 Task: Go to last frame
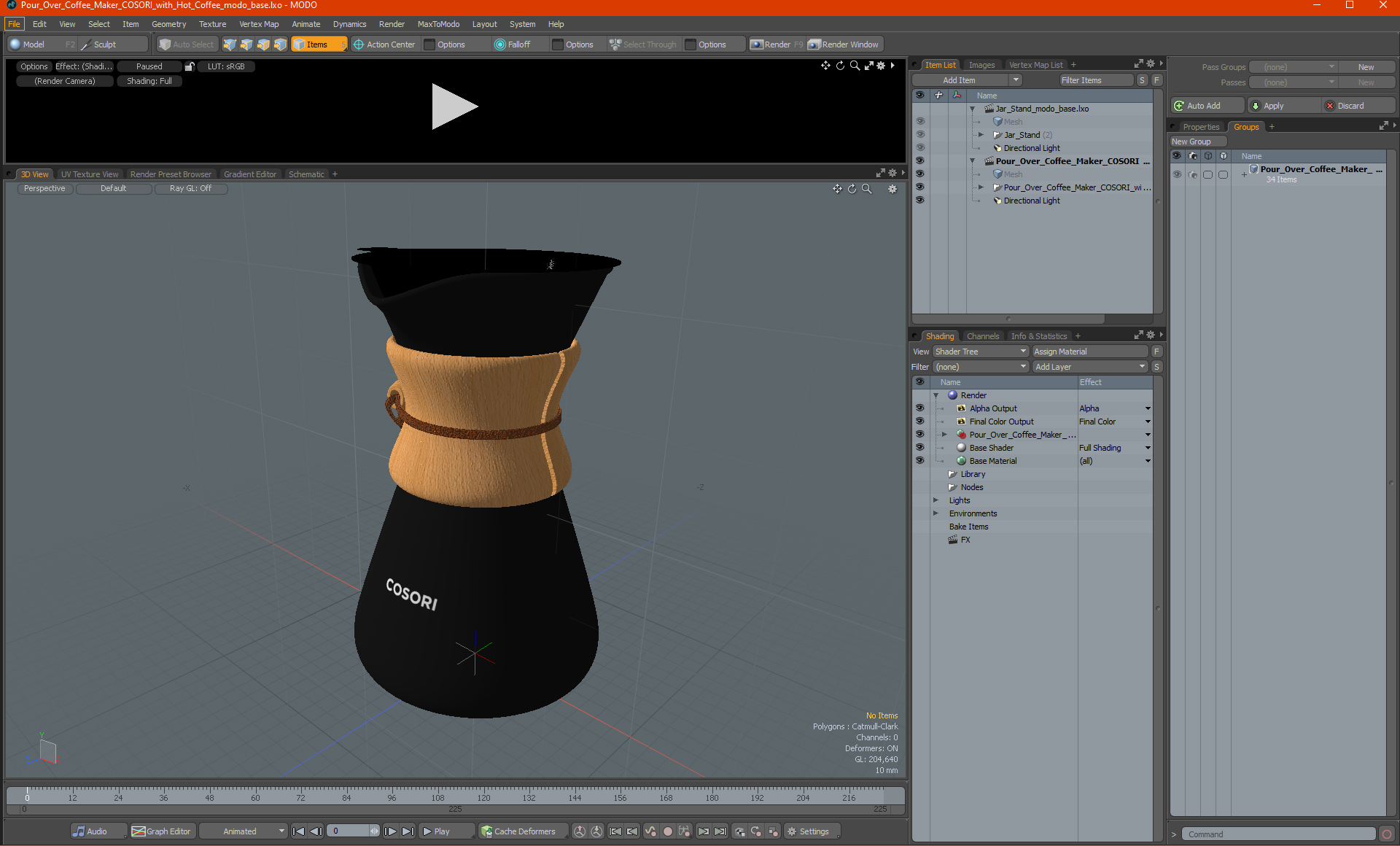pos(408,831)
